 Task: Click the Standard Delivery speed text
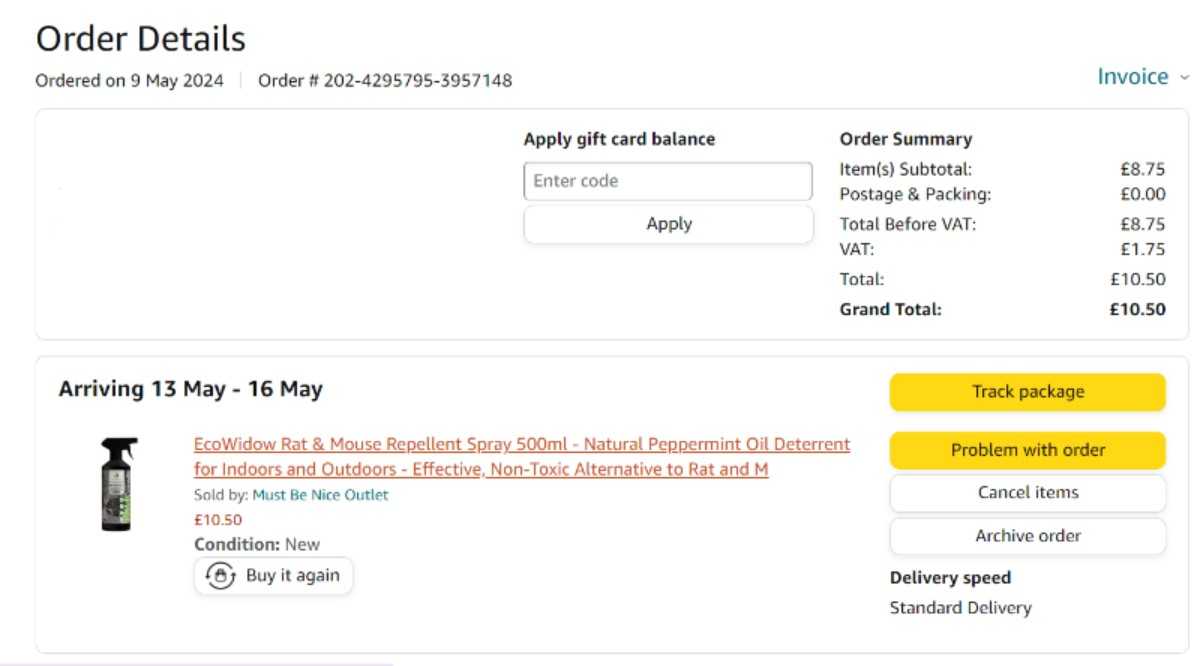click(x=960, y=607)
